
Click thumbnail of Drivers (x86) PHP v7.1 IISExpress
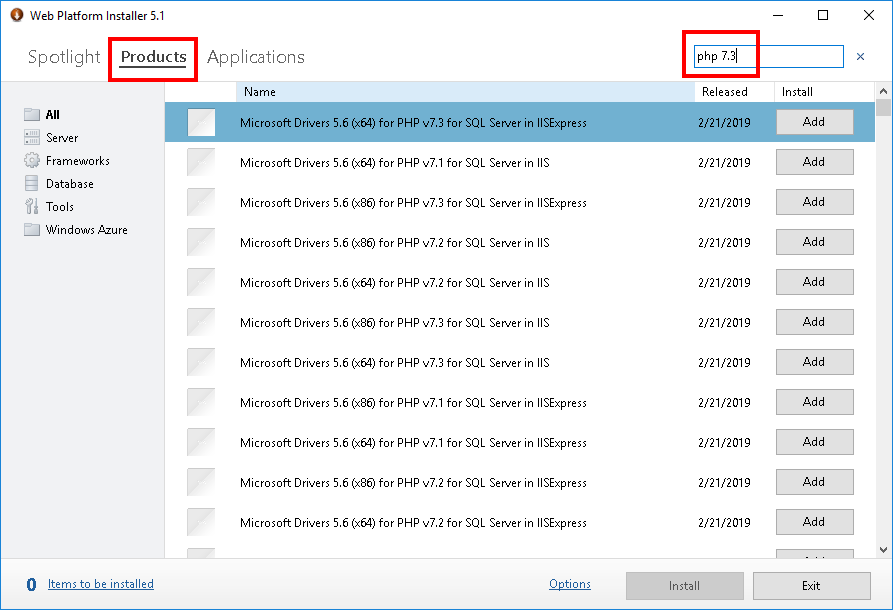[201, 402]
